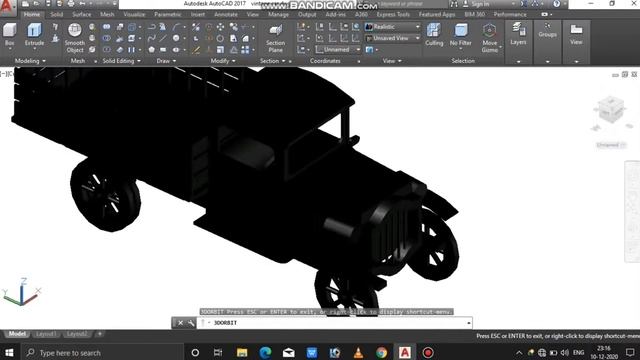Image resolution: width=640 pixels, height=360 pixels.
Task: Select the Copy tool in Modify panel
Action: (x=234, y=27)
